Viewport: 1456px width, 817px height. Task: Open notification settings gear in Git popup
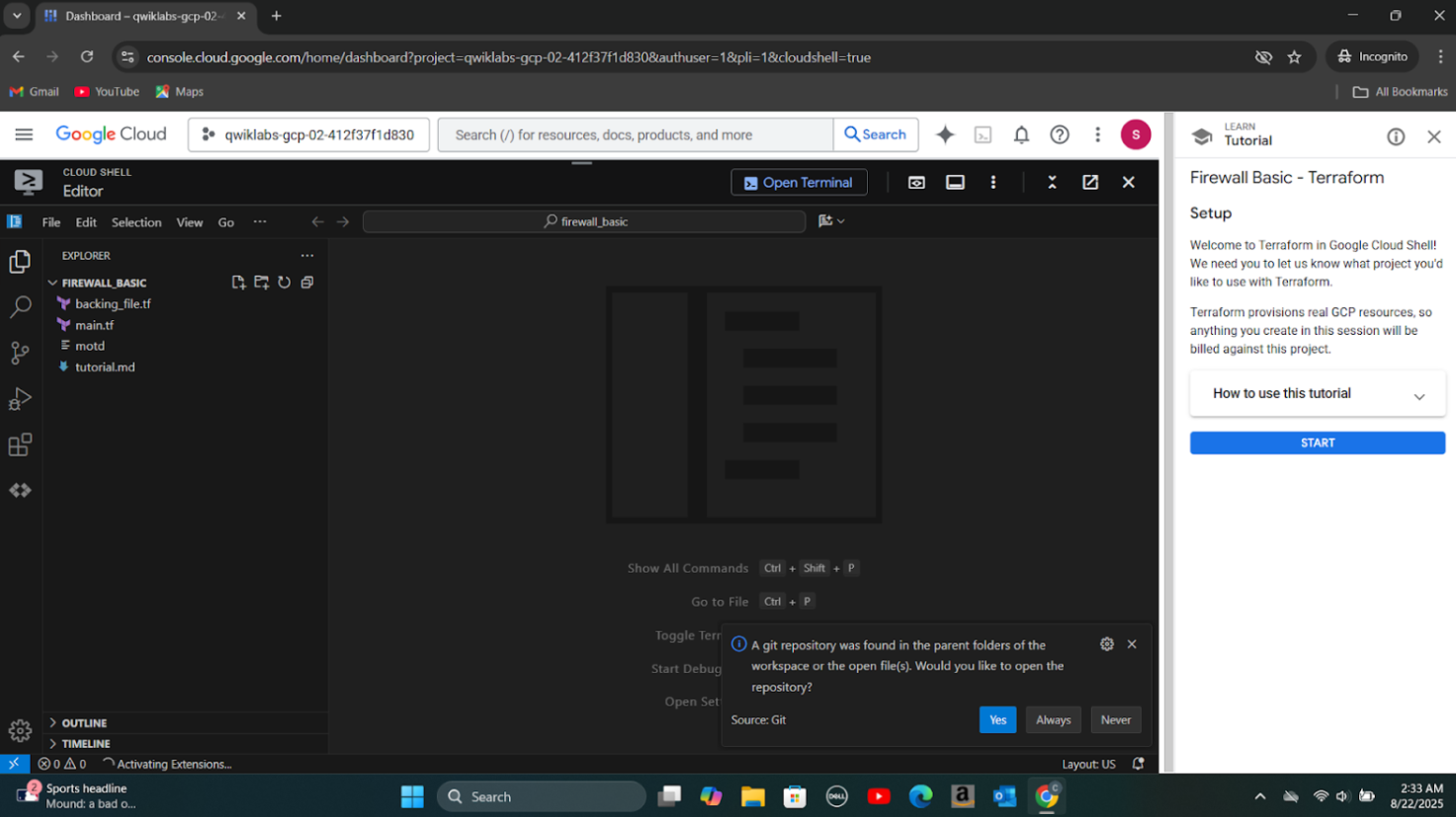click(x=1106, y=644)
